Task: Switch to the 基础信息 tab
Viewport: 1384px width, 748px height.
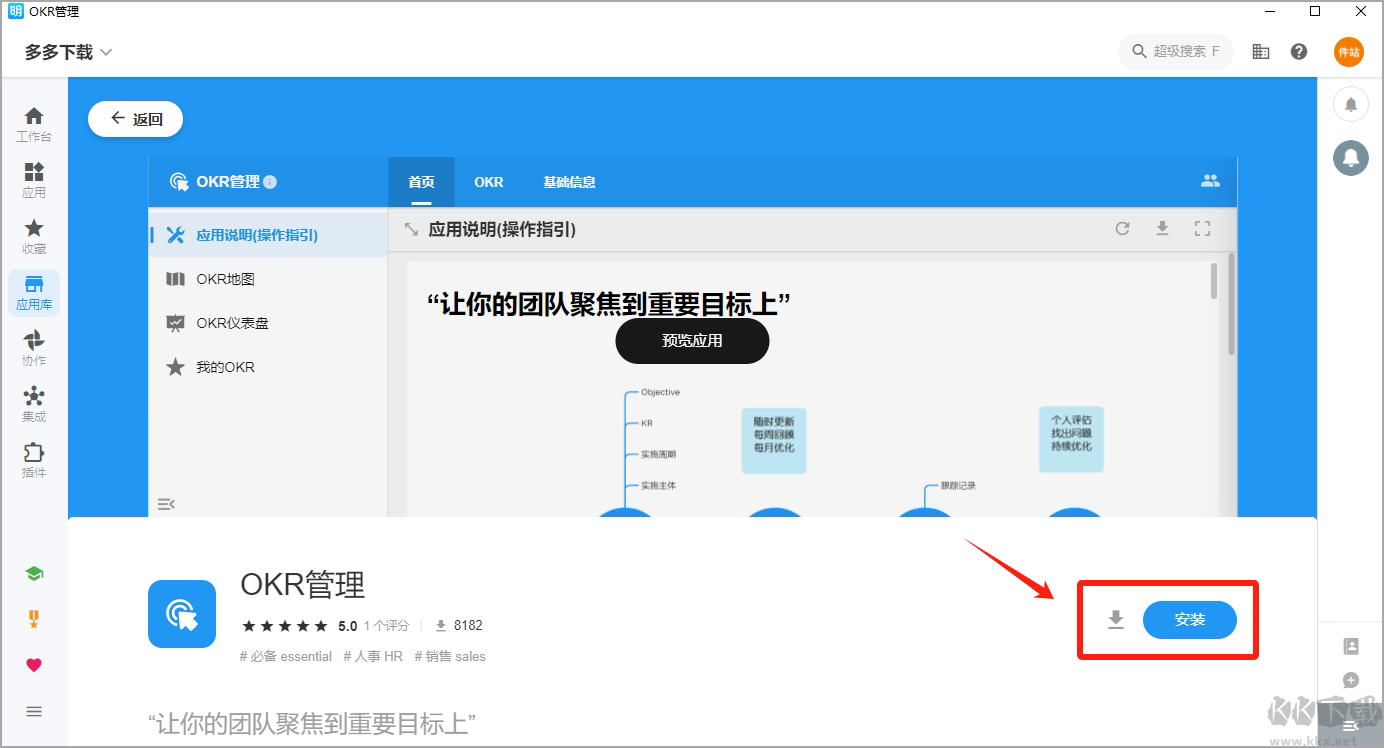Action: click(x=569, y=182)
